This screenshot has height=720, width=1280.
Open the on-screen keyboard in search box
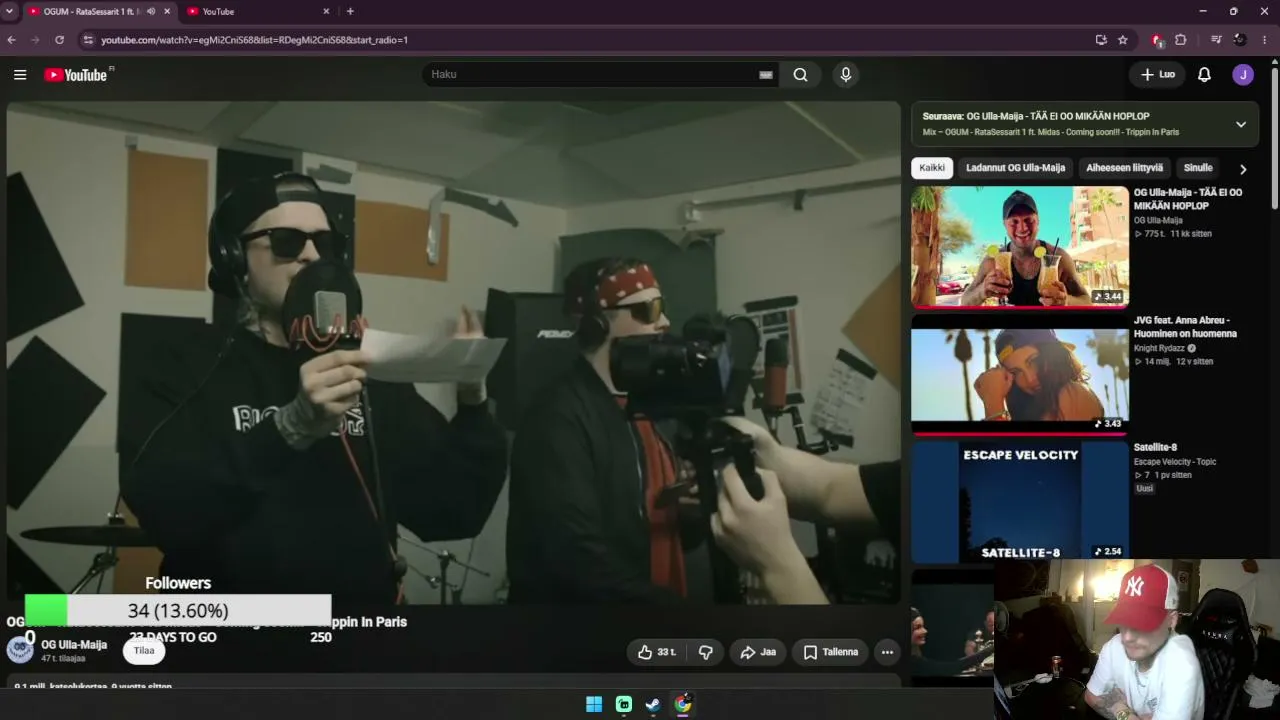click(x=766, y=75)
